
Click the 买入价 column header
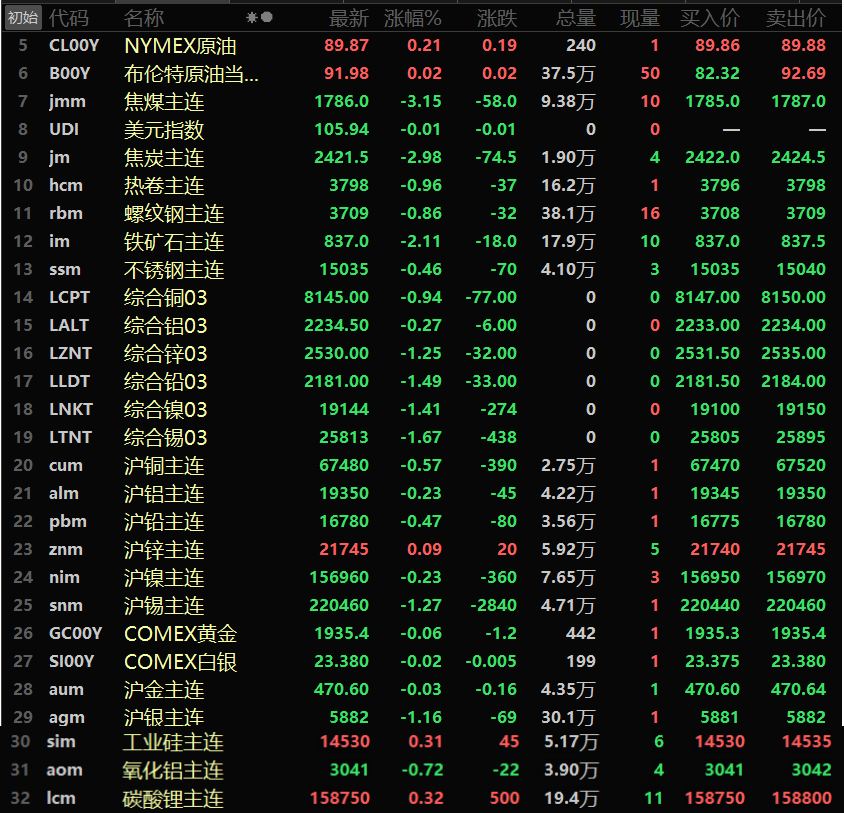tap(710, 18)
